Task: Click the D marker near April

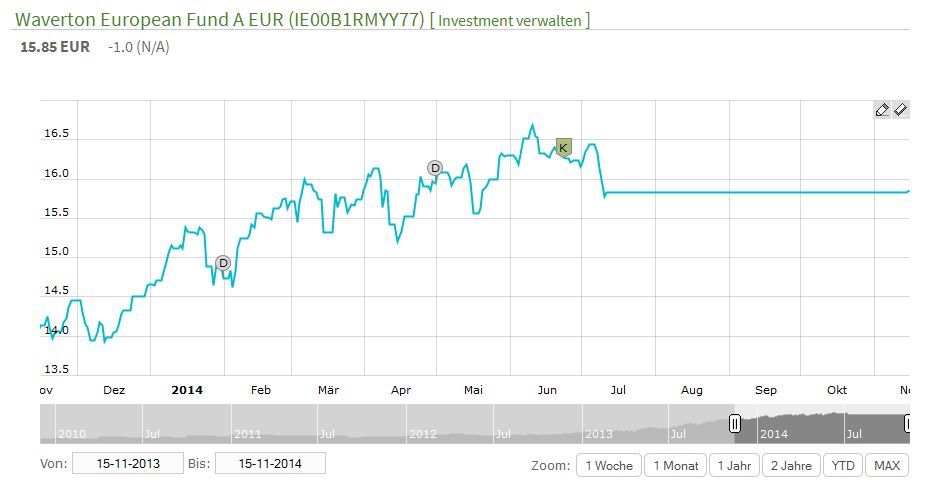Action: 434,167
